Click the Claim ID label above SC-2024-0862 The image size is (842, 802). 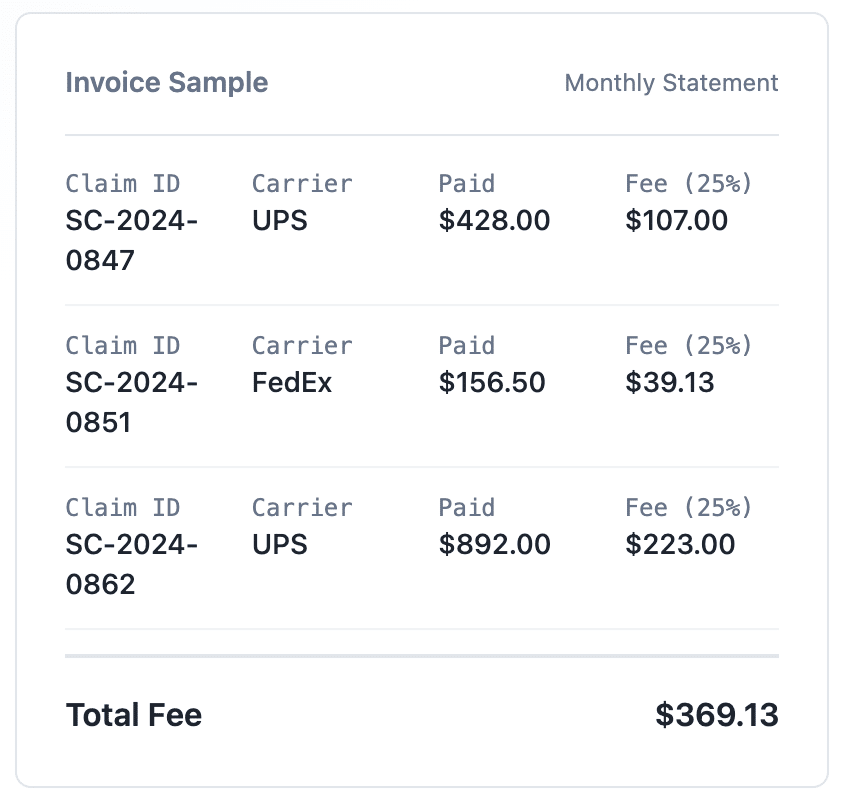123,508
